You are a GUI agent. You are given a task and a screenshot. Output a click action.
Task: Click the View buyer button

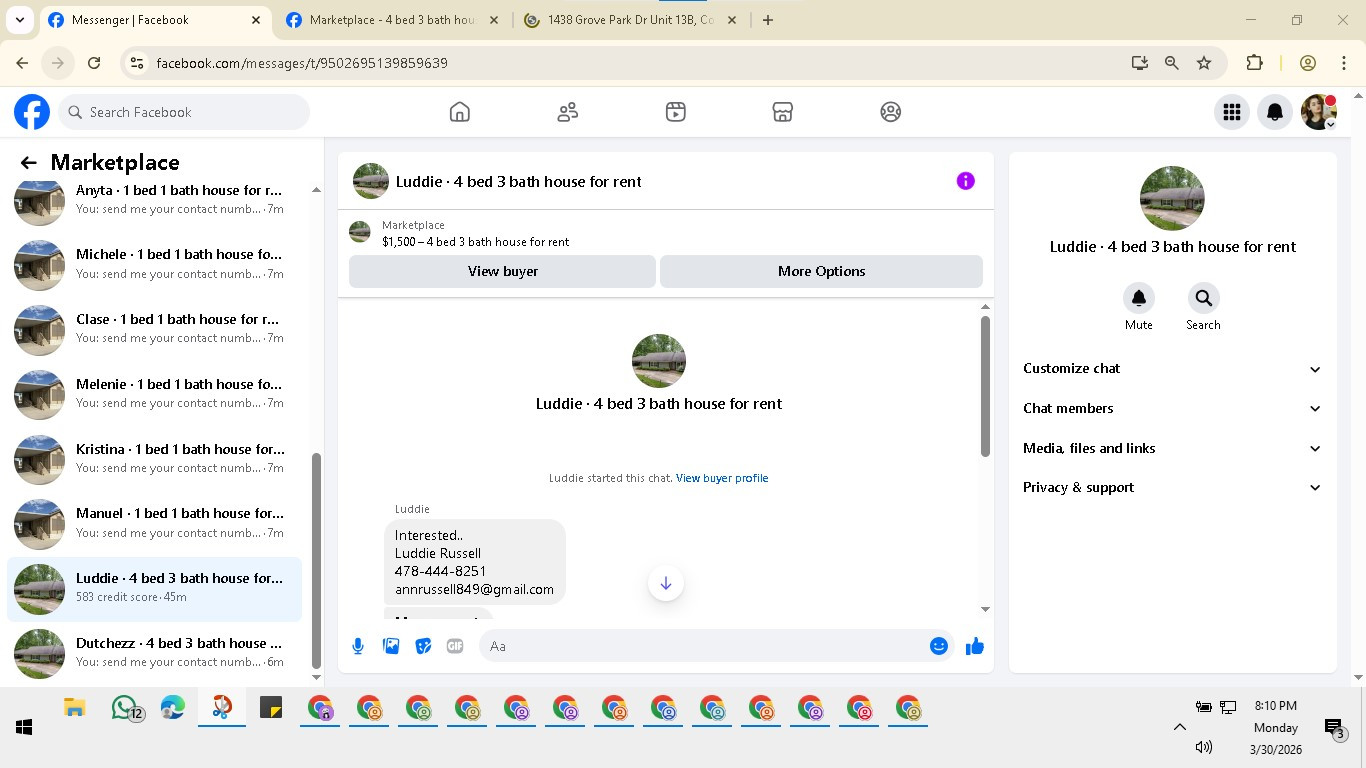(502, 271)
